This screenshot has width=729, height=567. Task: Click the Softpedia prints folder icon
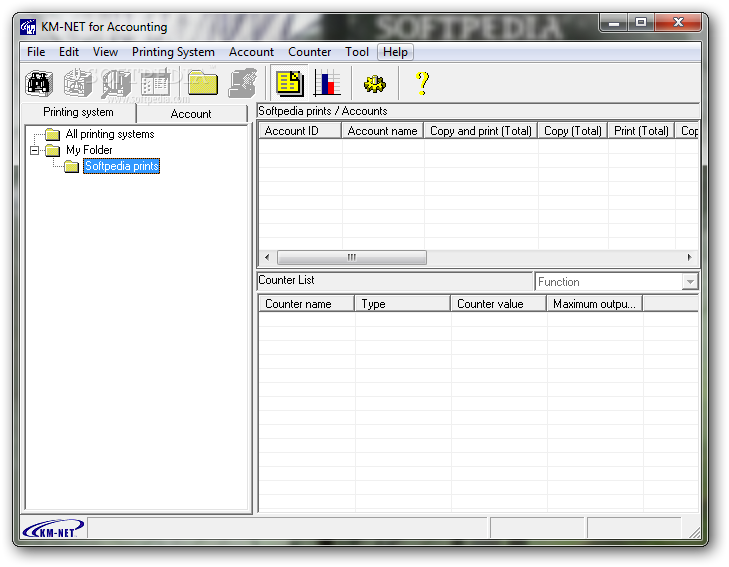[71, 166]
